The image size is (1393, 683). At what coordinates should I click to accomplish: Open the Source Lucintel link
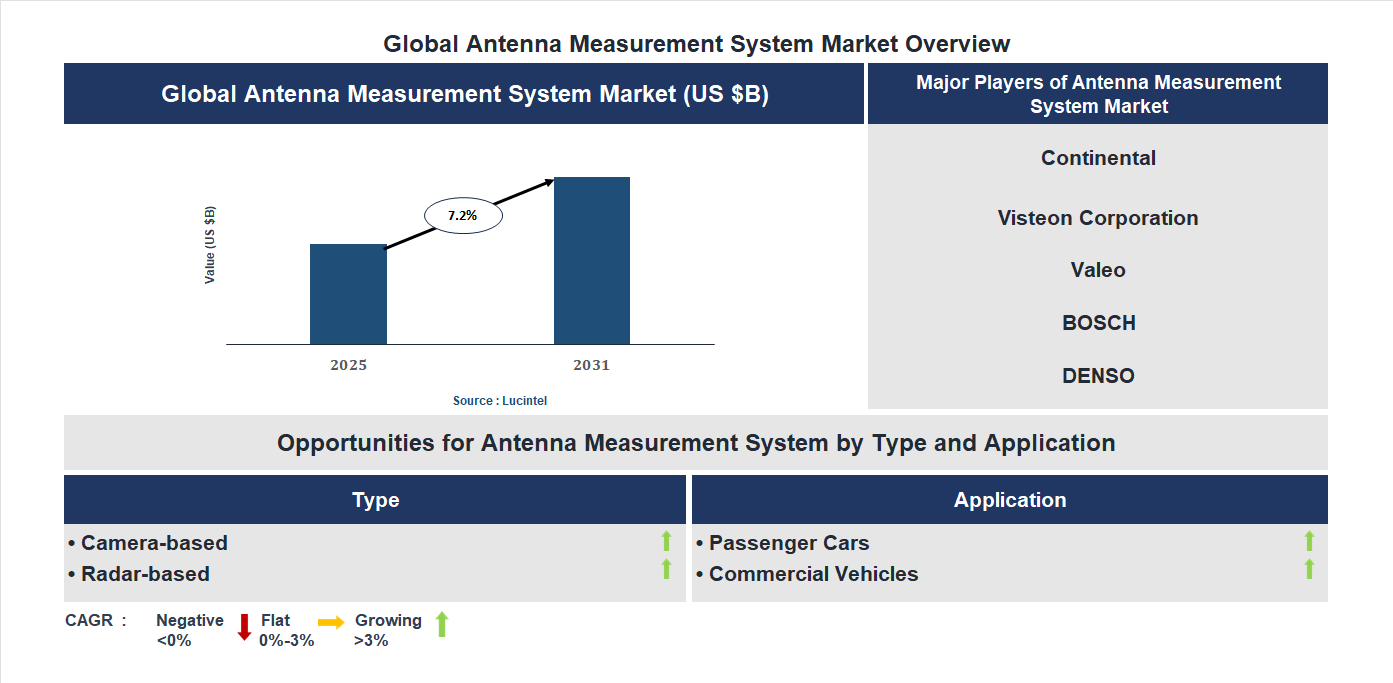point(499,400)
